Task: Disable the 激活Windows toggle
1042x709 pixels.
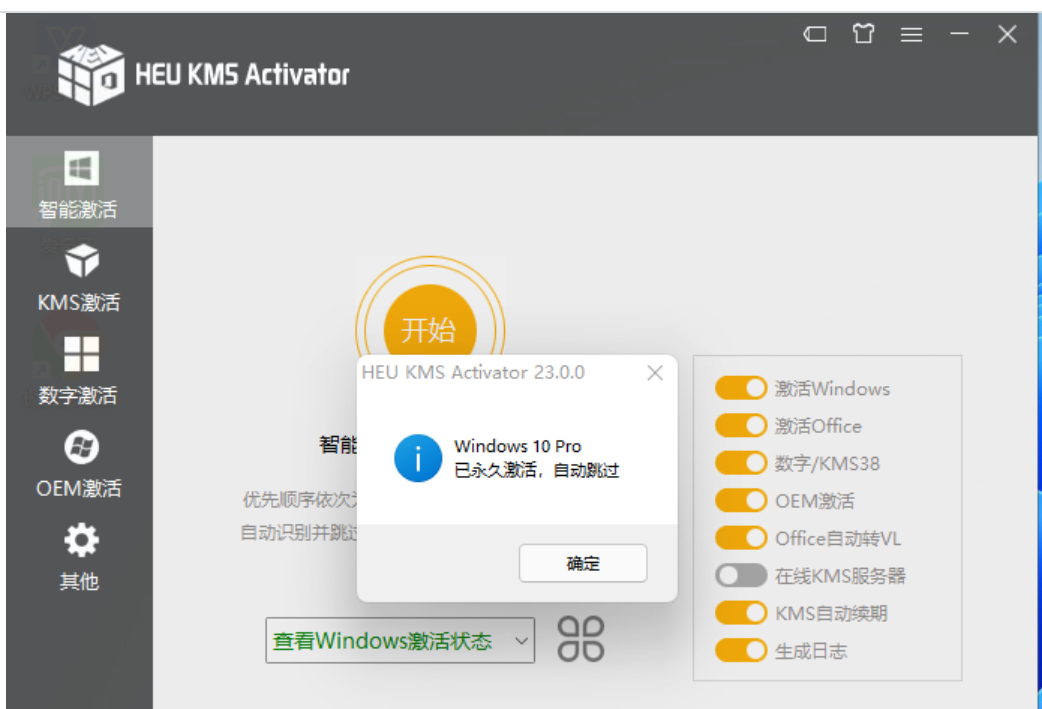Action: pos(742,388)
